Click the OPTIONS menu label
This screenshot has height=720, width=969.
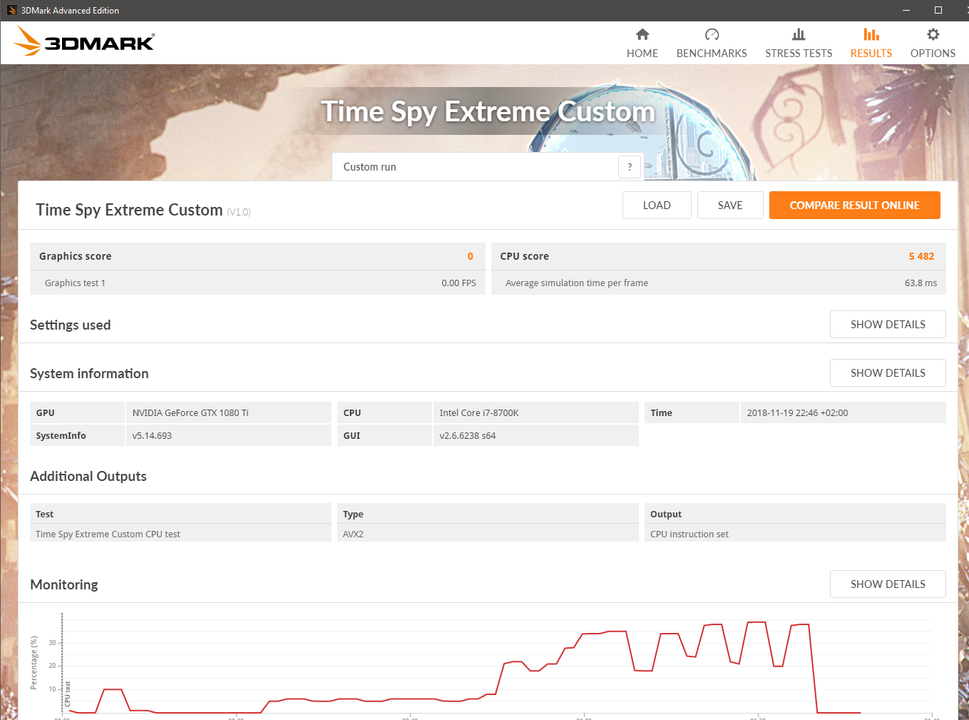(933, 53)
